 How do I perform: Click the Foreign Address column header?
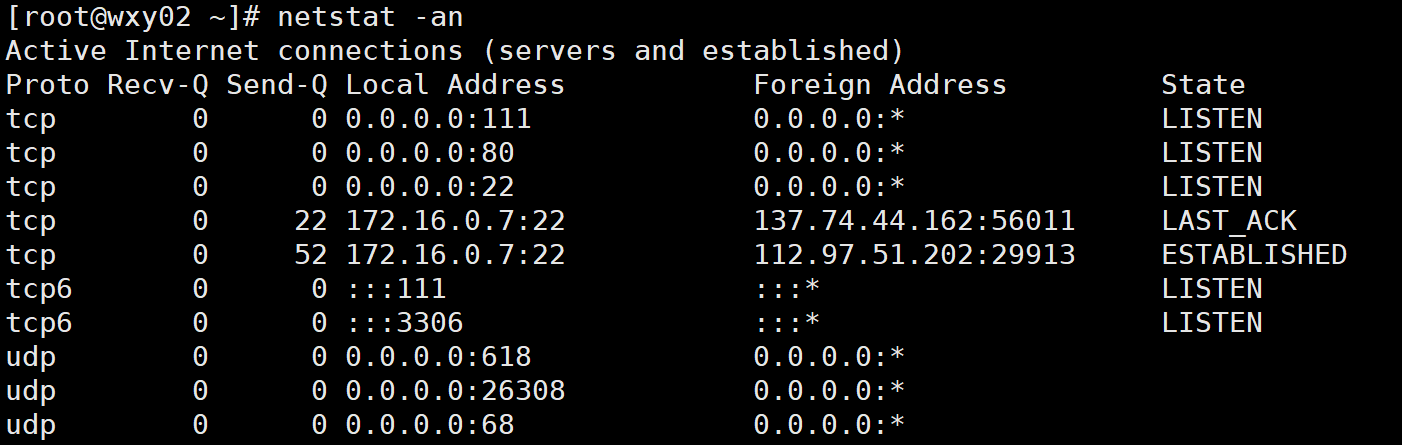(880, 84)
